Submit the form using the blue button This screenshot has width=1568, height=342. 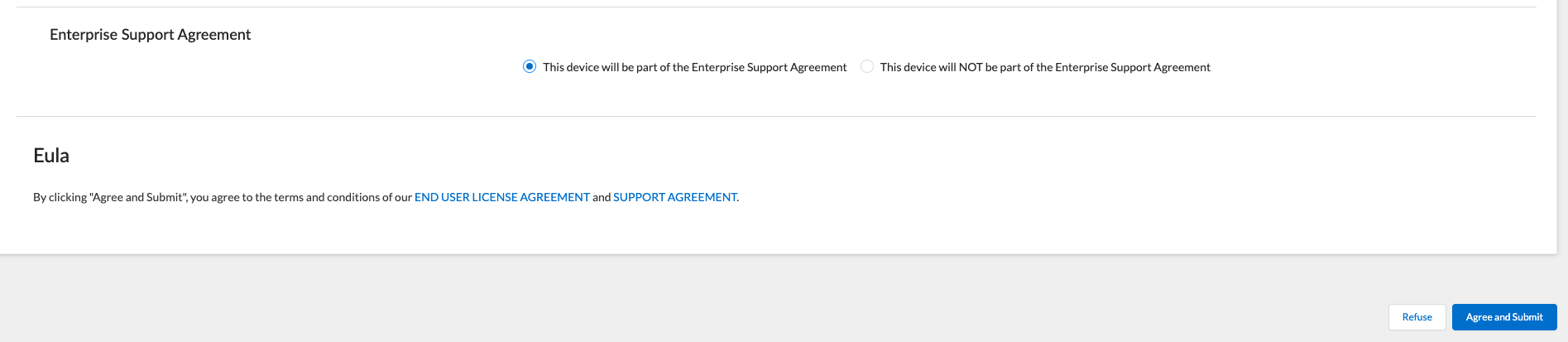(1503, 317)
